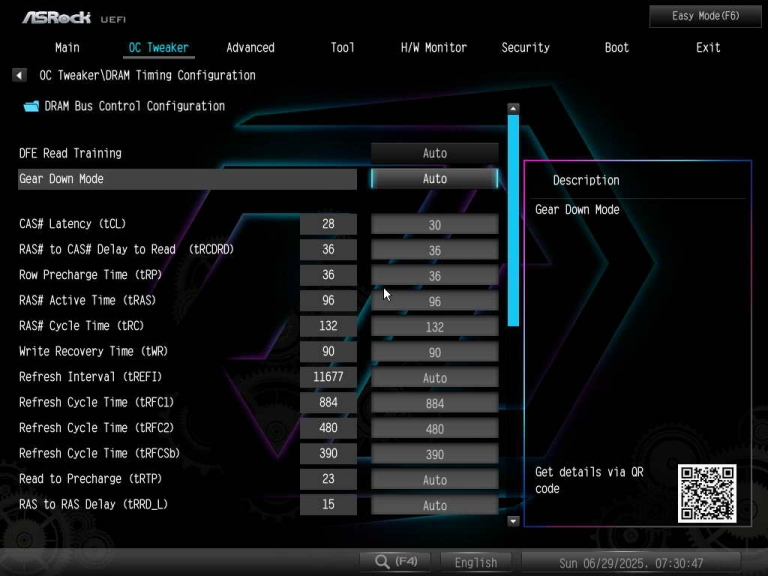Screen dimensions: 768x576
Task: Select RAS# to CAS# Delay to Read label
Action: click(126, 249)
